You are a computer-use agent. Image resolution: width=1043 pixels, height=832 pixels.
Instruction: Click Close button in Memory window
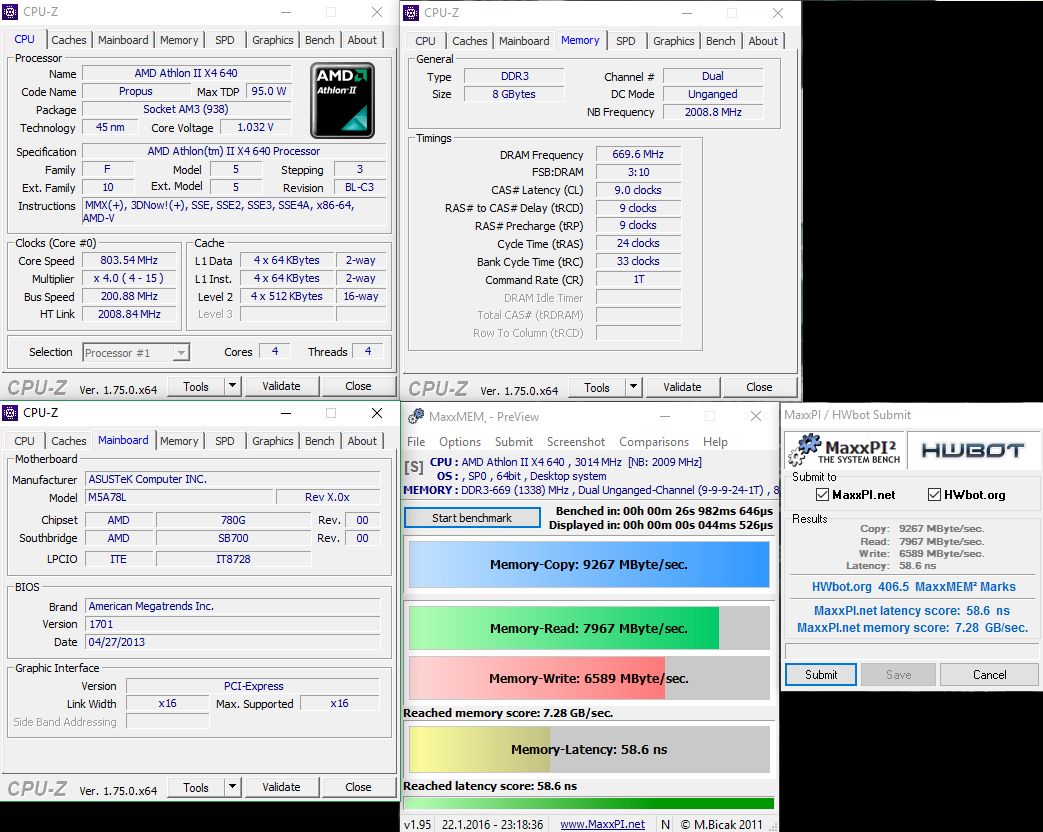[759, 386]
